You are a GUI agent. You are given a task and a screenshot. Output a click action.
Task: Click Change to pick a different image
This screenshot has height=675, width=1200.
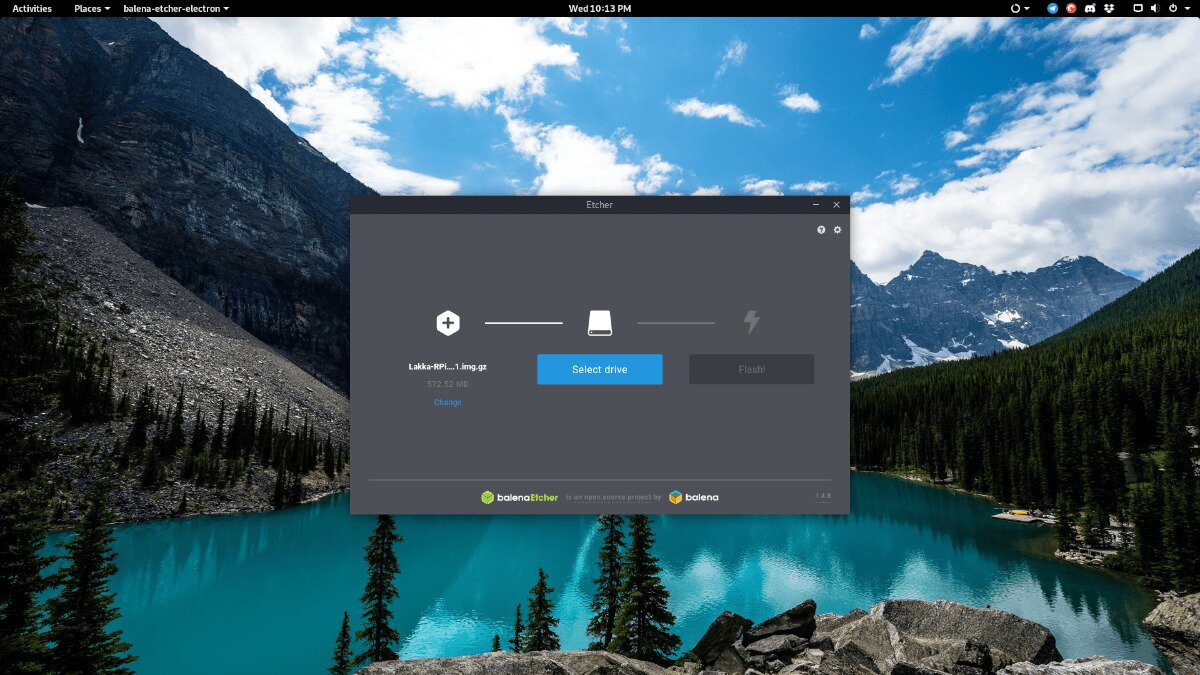pyautogui.click(x=448, y=401)
